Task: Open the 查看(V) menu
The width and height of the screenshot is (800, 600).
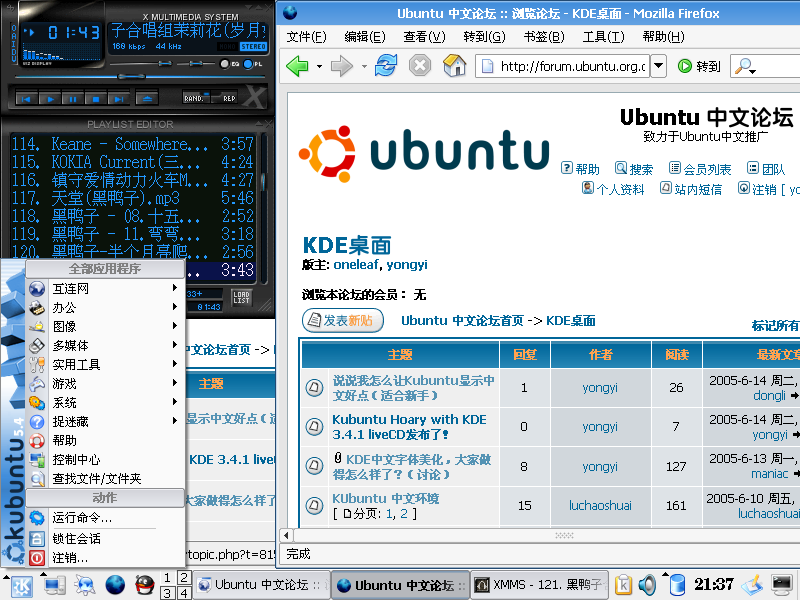Action: coord(424,37)
